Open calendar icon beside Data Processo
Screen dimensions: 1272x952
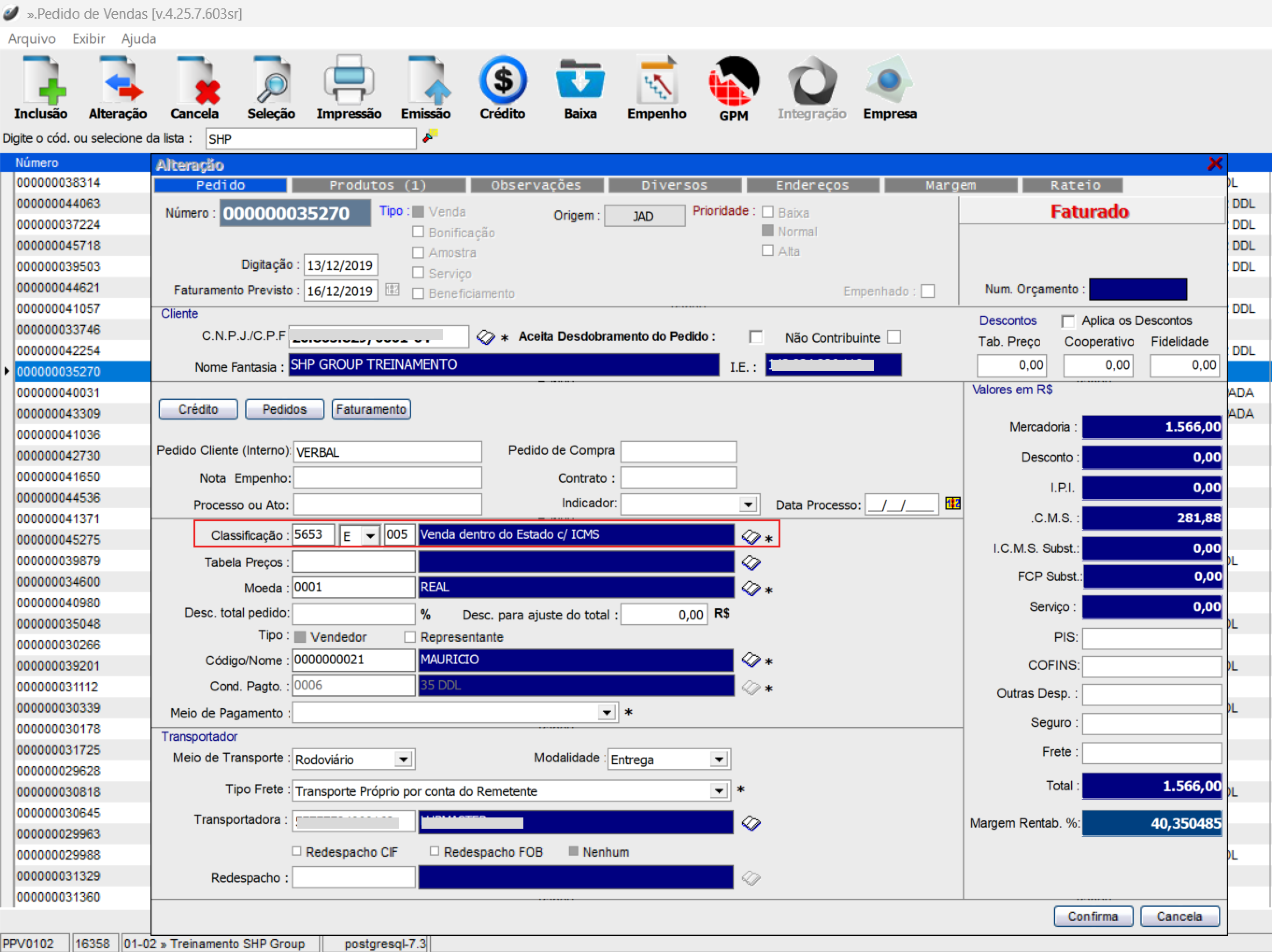click(952, 504)
